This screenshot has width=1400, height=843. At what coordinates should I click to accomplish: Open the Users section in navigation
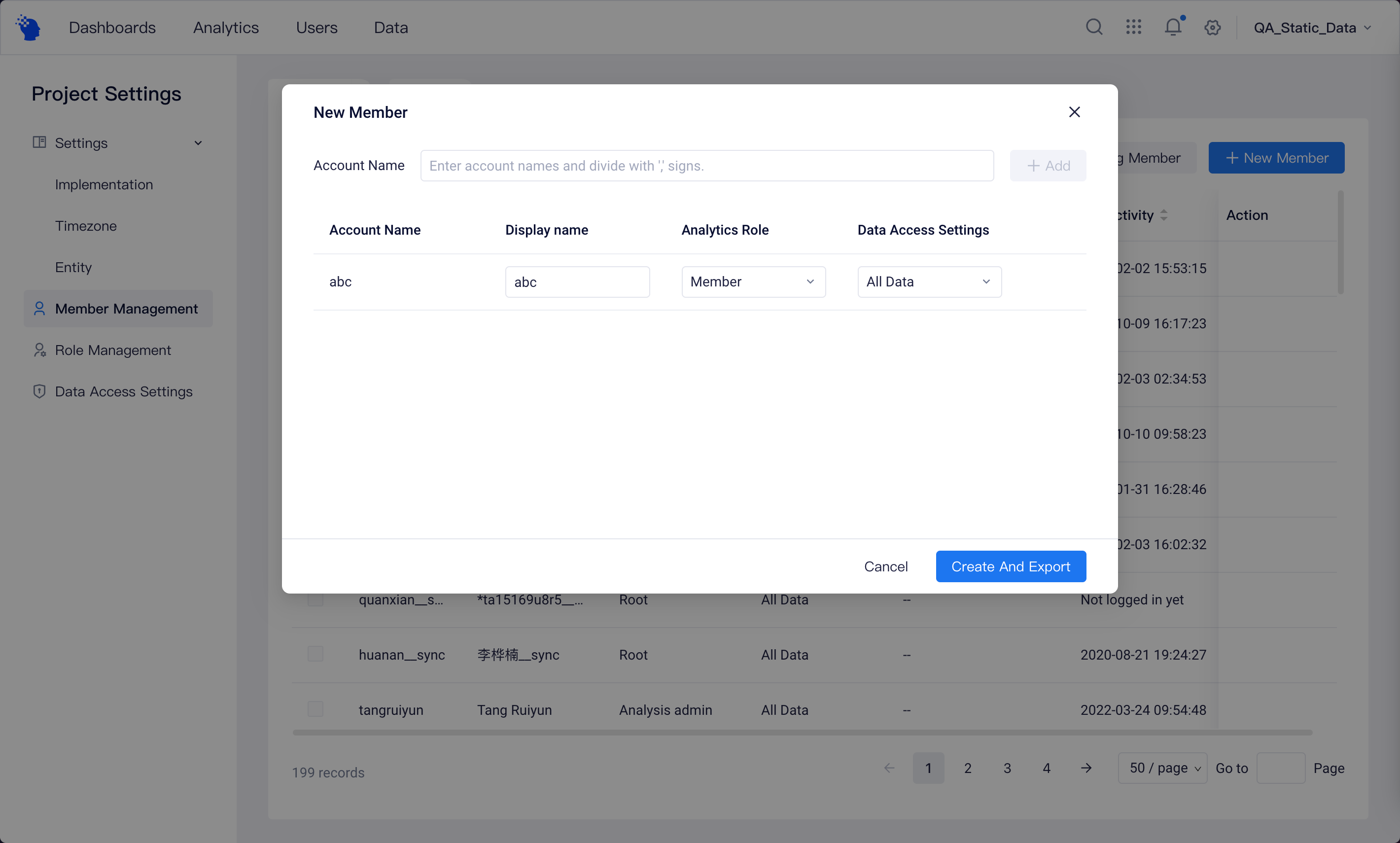point(316,27)
